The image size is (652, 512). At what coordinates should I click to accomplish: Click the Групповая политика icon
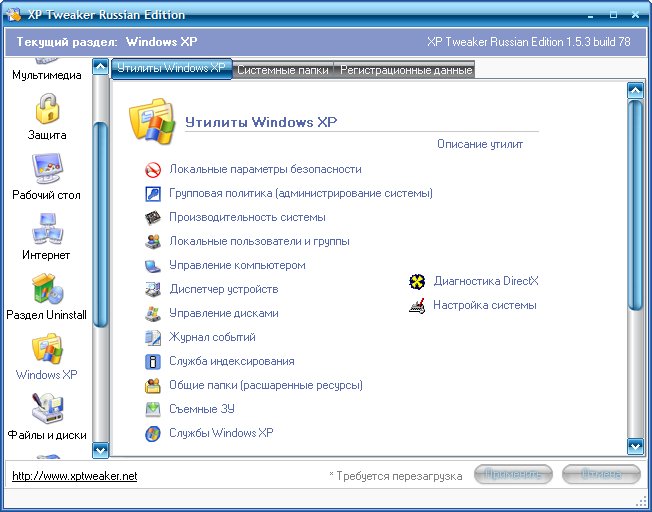[x=153, y=194]
